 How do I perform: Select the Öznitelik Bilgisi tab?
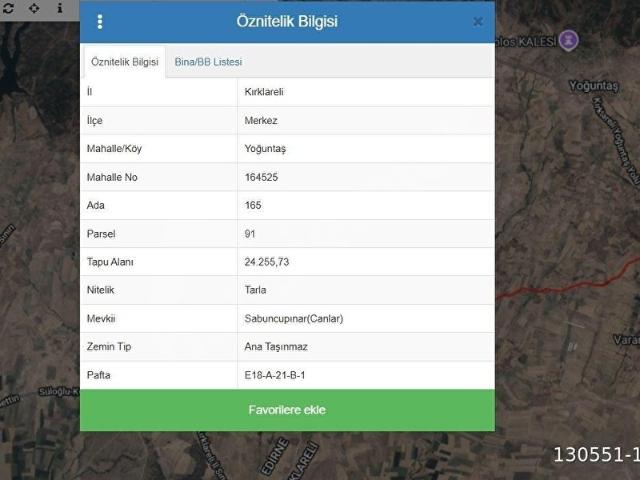click(124, 62)
